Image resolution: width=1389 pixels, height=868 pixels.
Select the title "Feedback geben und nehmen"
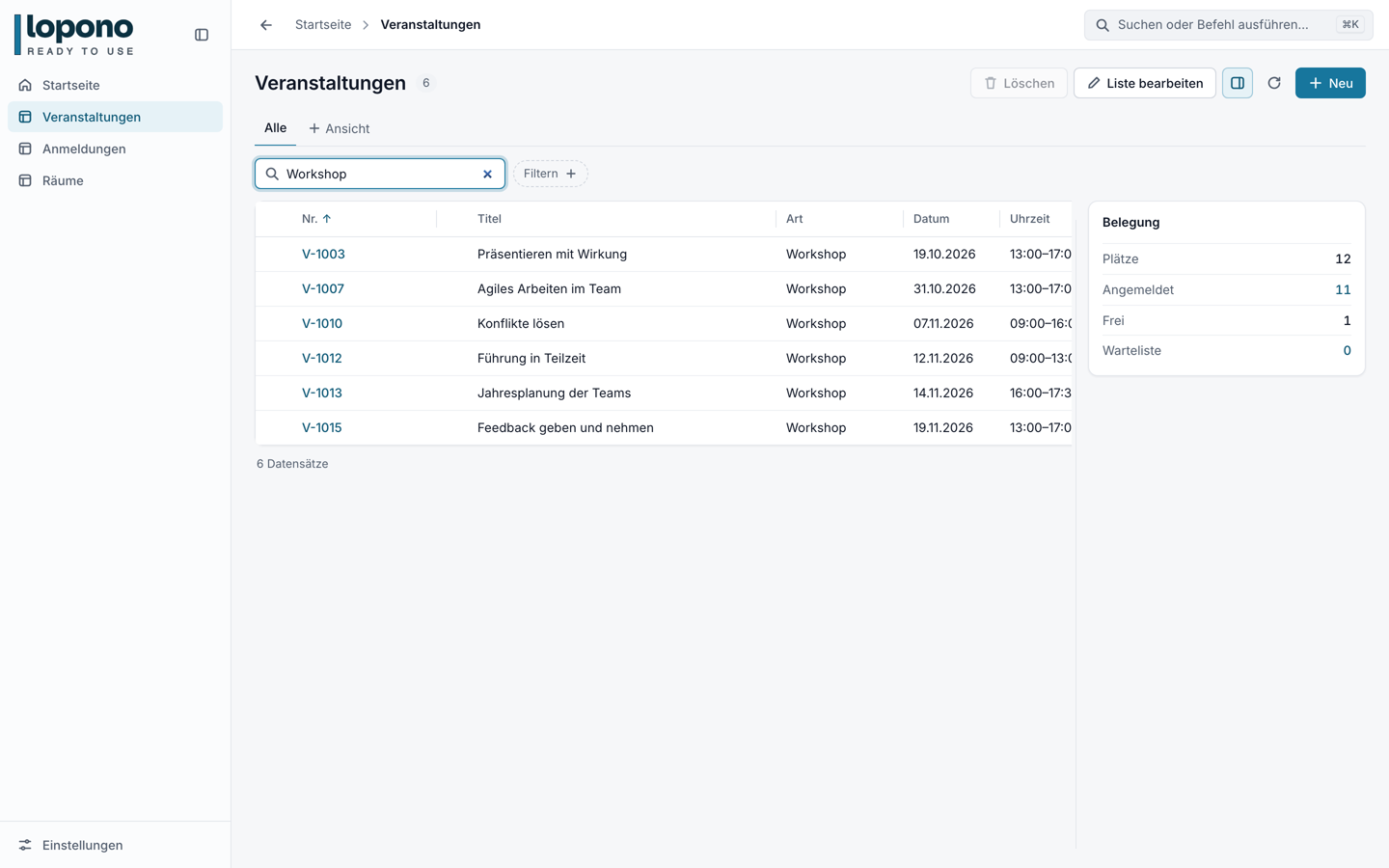[x=565, y=428]
